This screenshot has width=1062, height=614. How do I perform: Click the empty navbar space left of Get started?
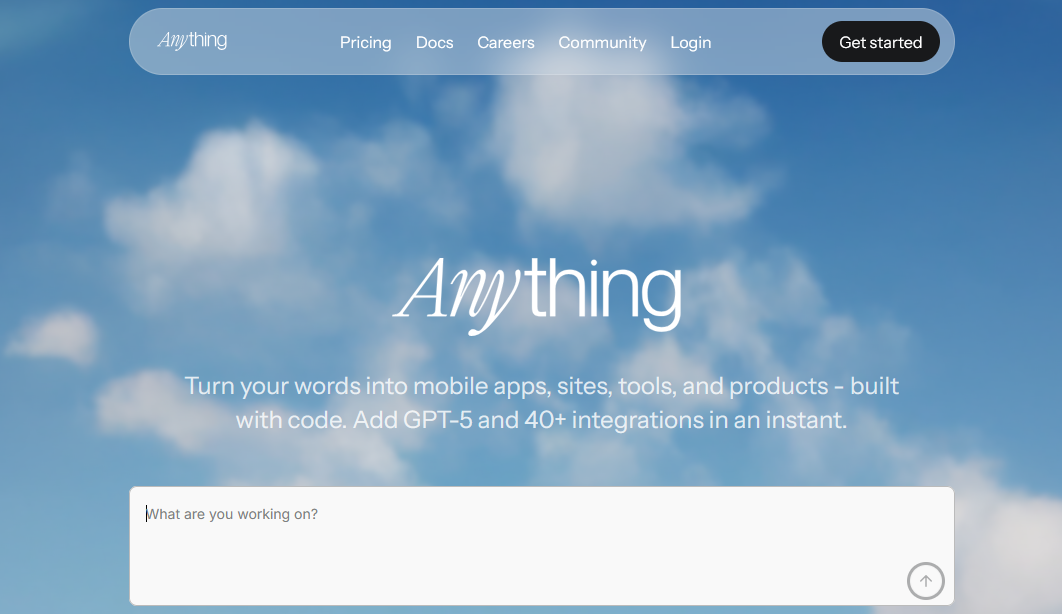pos(765,42)
